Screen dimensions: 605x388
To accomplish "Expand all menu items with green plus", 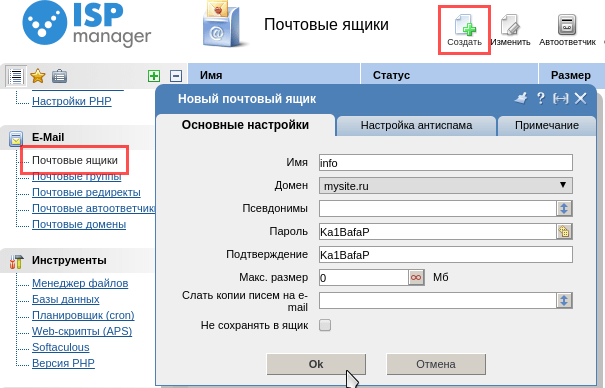I will click(154, 76).
